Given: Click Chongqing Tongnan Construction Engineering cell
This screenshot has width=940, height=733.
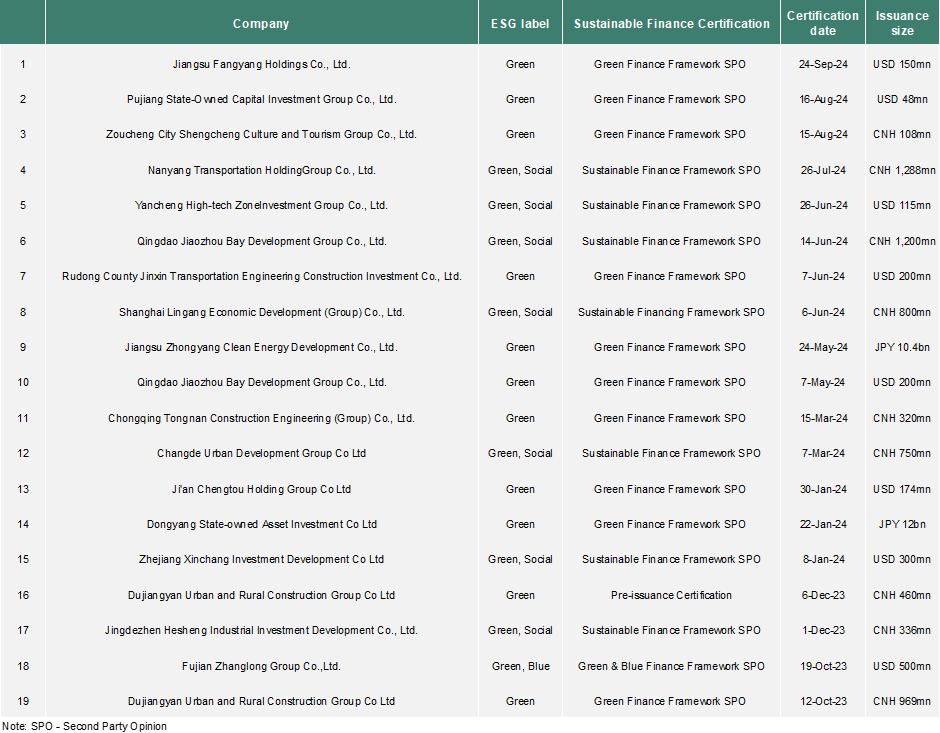Looking at the screenshot, I should 261,418.
